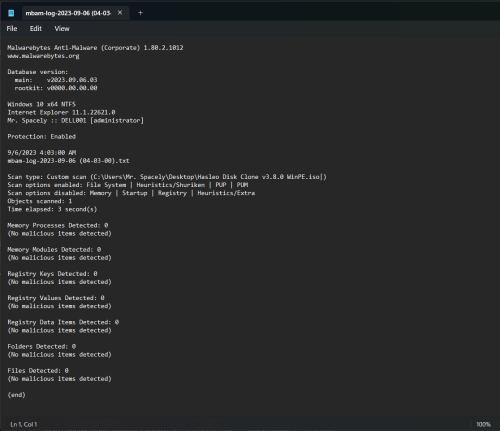The image size is (500, 431).
Task: Click the 'Objects scanned: 1' line
Action: point(40,201)
